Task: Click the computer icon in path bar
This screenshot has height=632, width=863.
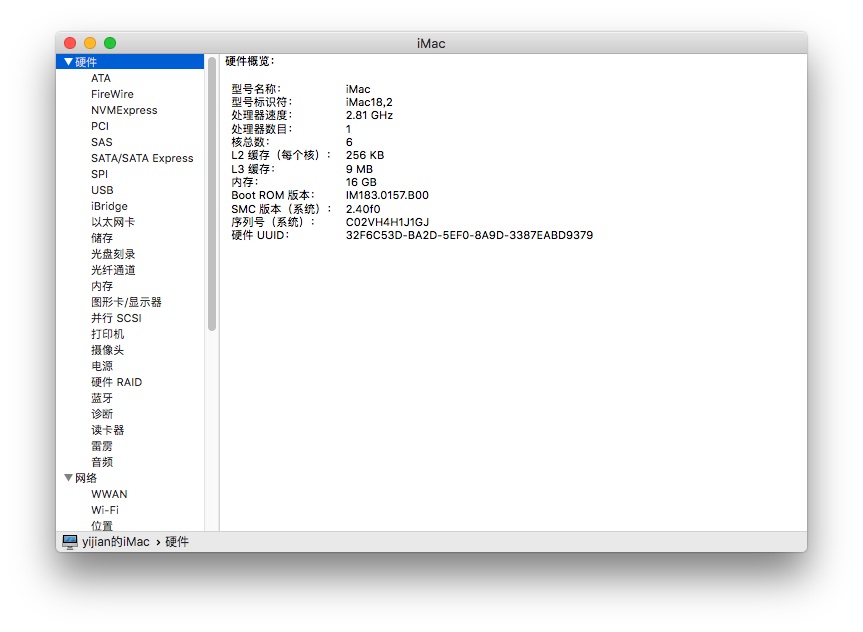Action: point(70,542)
